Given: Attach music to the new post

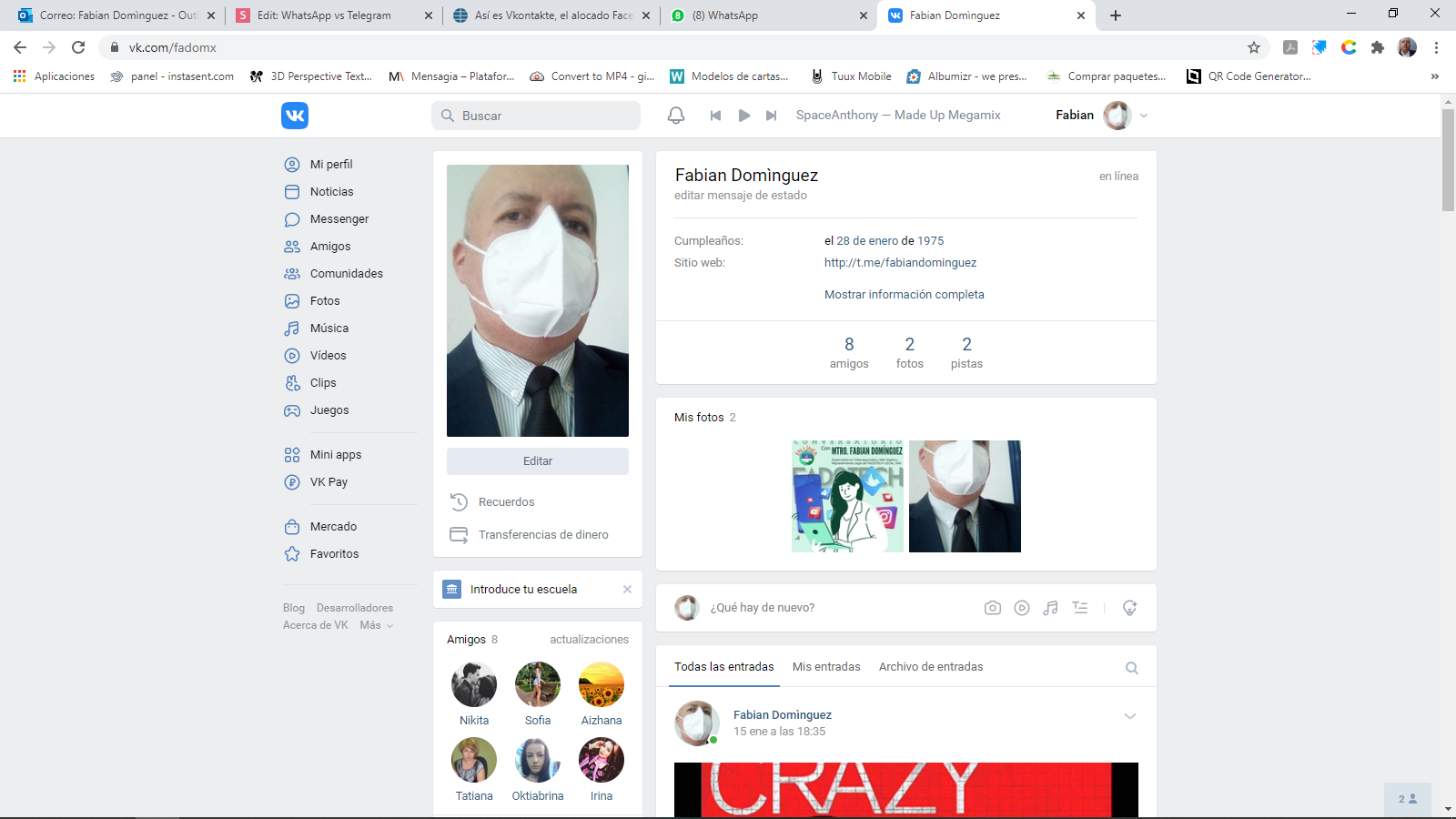Looking at the screenshot, I should [1051, 608].
